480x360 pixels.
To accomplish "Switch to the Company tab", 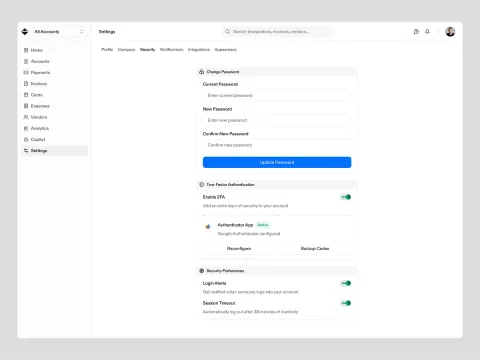I will pyautogui.click(x=126, y=50).
